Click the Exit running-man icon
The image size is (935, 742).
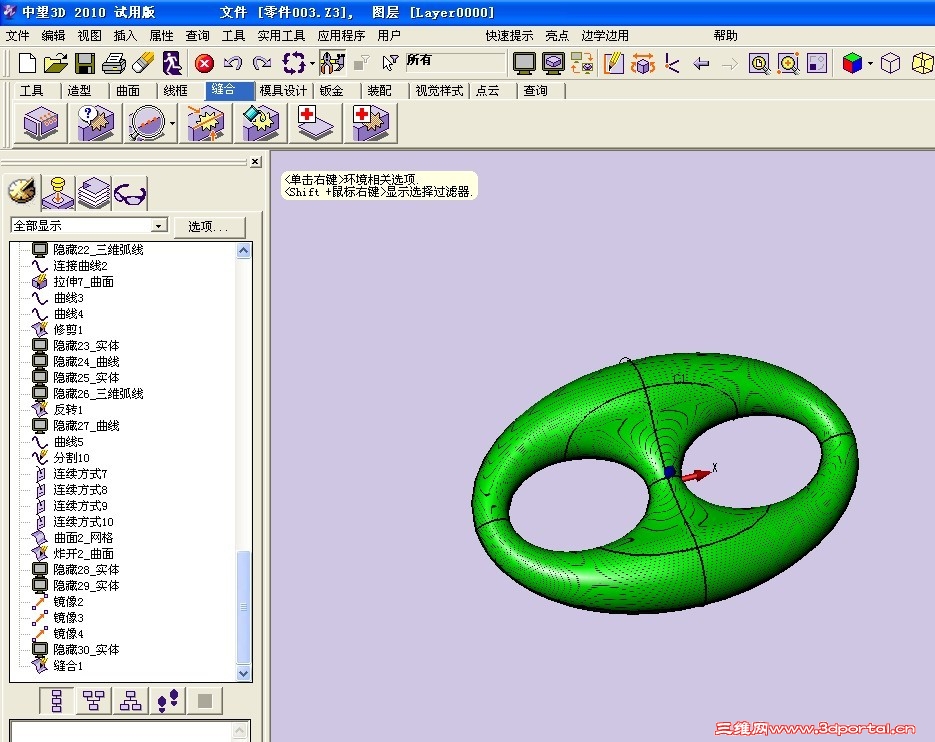click(x=172, y=63)
